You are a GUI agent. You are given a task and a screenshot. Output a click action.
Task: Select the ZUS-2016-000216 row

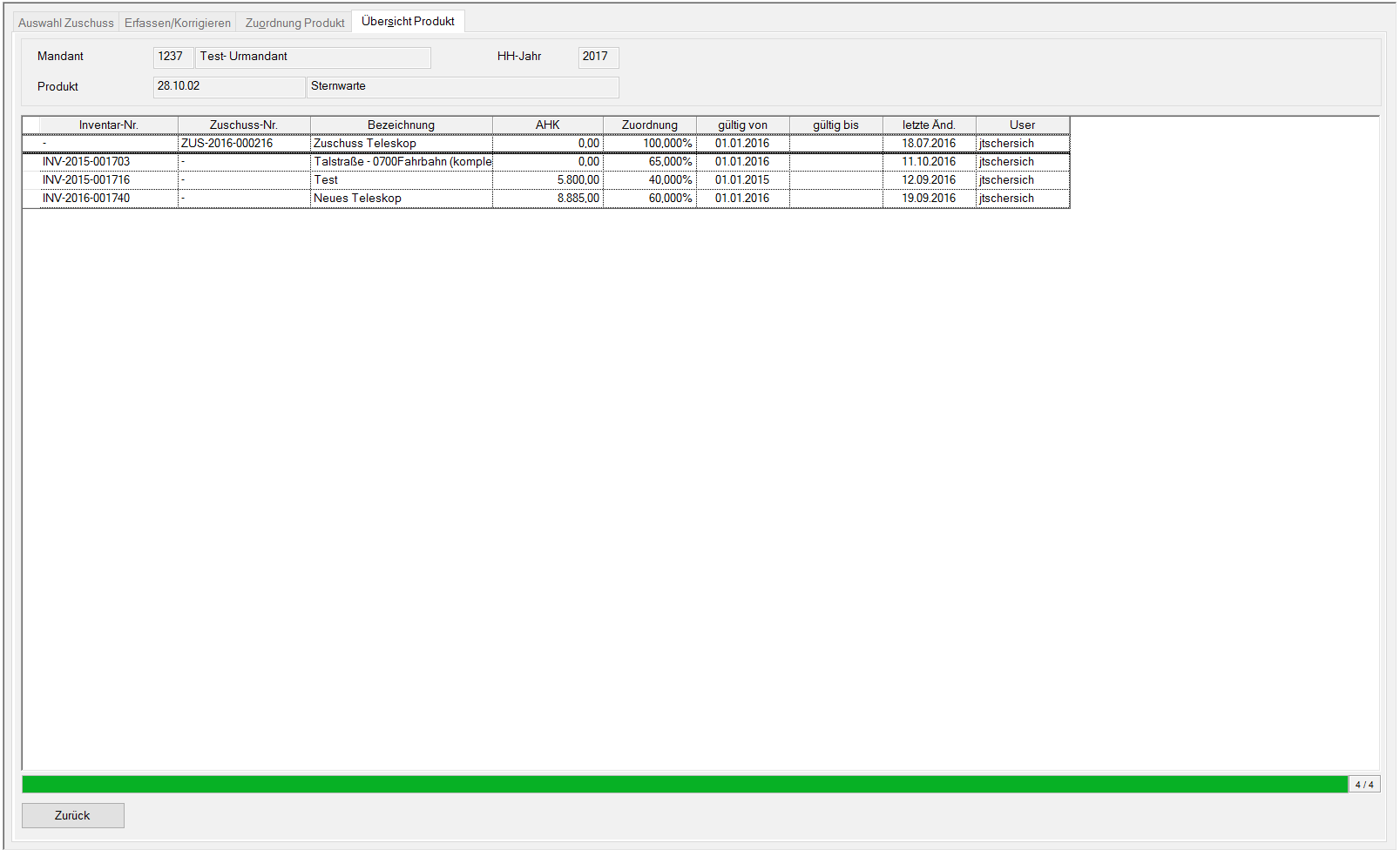(x=227, y=144)
